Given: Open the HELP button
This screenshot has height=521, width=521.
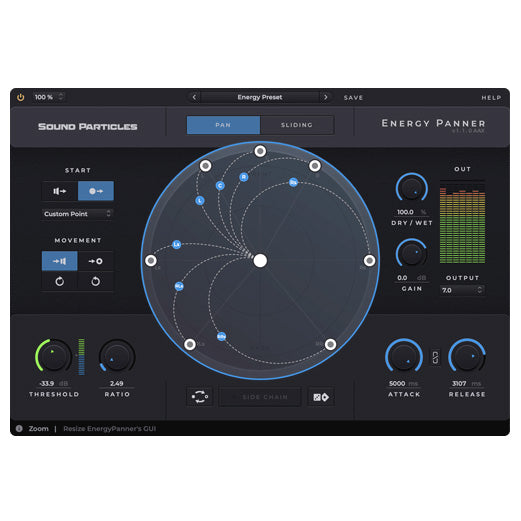Looking at the screenshot, I should pyautogui.click(x=491, y=98).
